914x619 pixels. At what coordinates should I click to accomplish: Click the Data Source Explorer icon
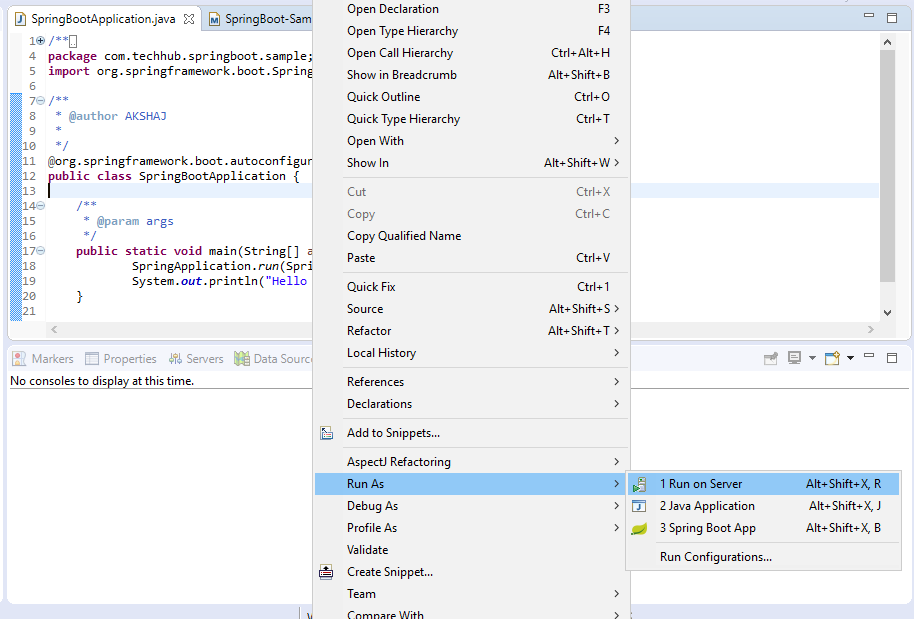(241, 358)
